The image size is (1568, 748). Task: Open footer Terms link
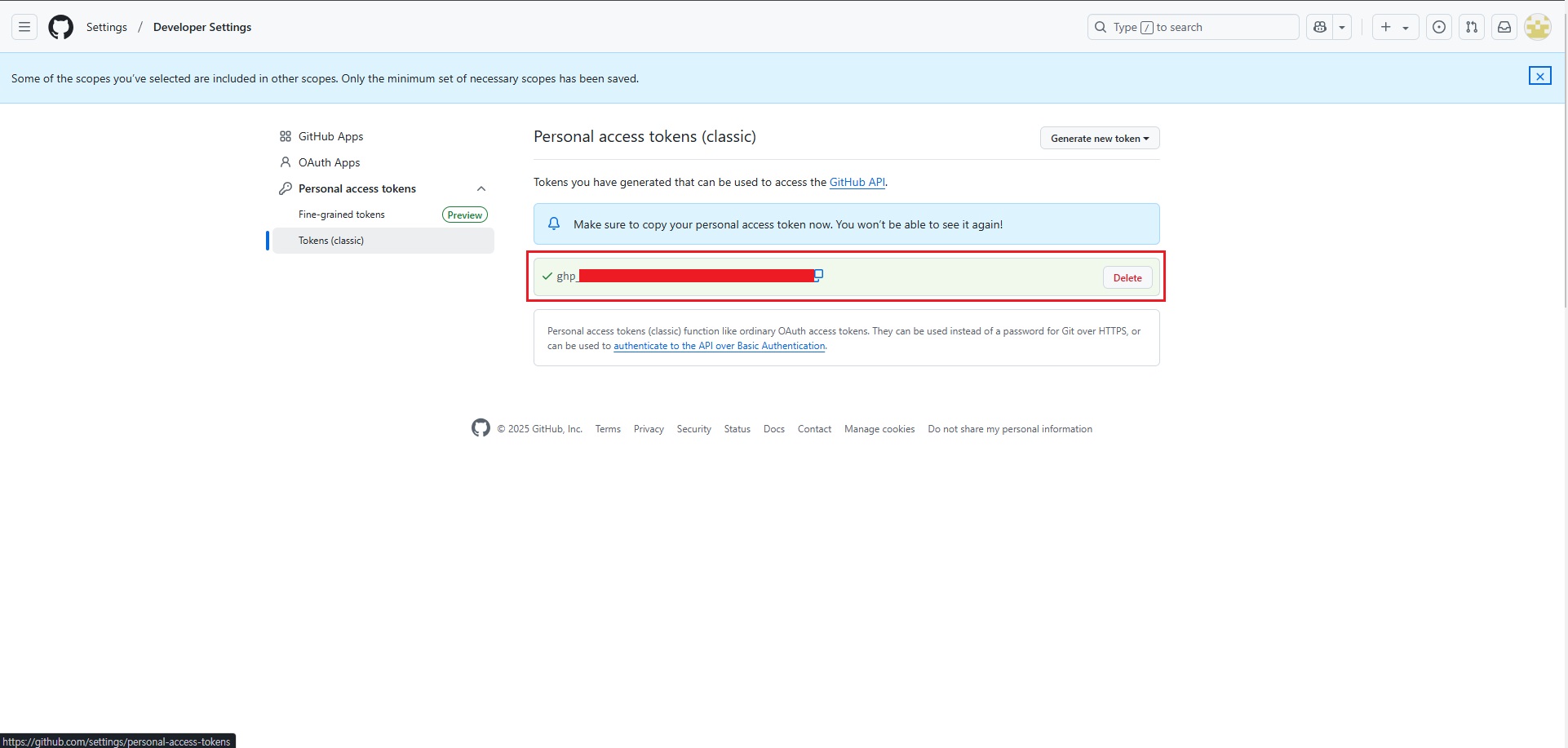[x=608, y=429]
